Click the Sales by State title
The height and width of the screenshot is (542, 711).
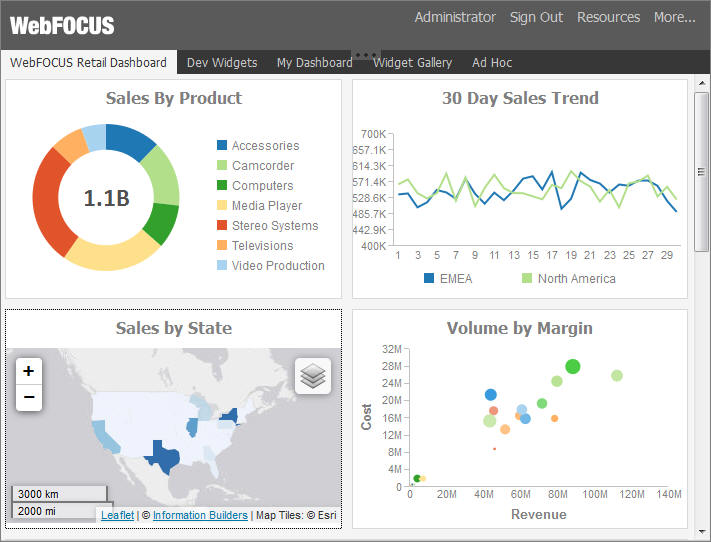click(174, 328)
